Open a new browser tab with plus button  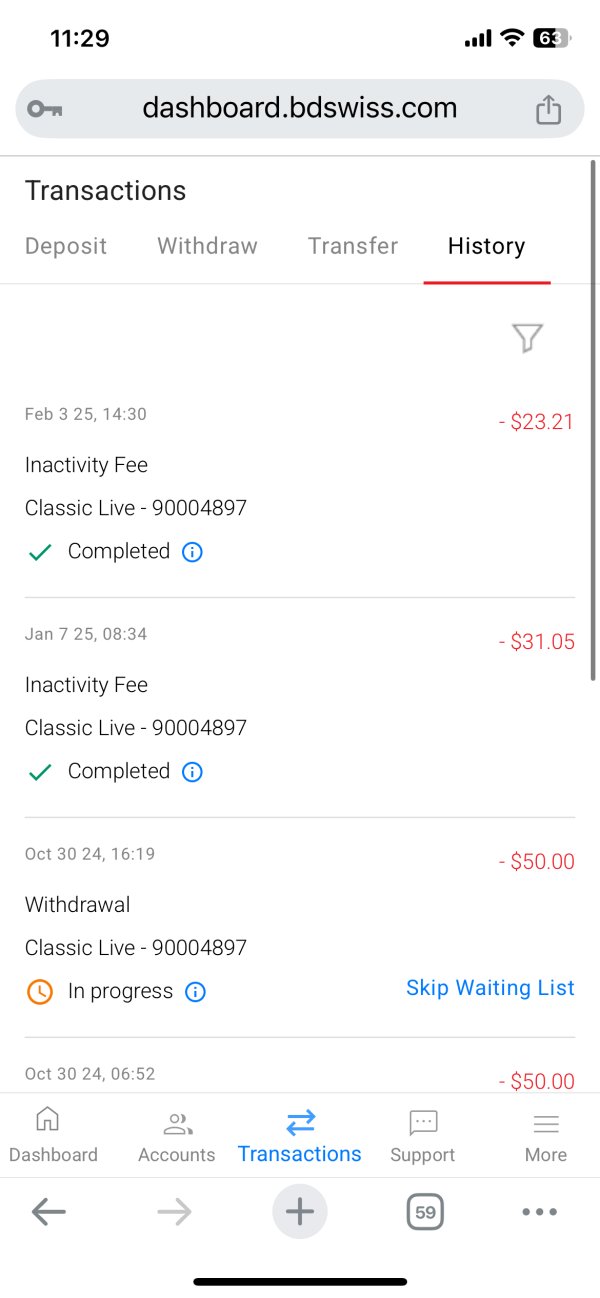coord(300,1212)
